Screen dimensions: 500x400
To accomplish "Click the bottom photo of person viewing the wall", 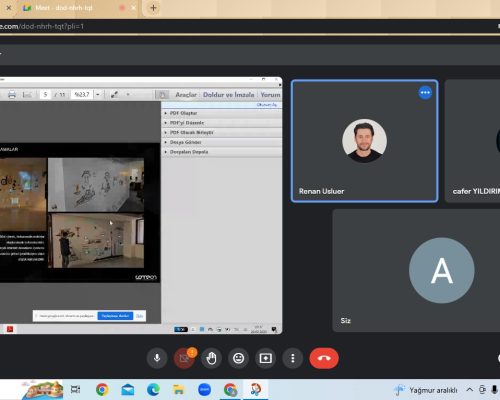I will point(96,241).
